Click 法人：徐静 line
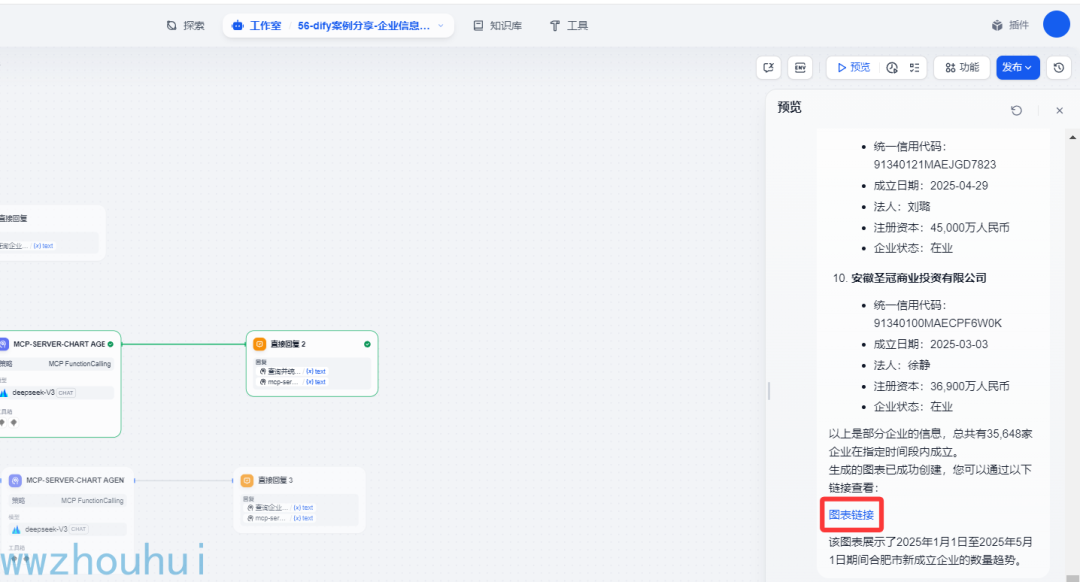This screenshot has width=1080, height=582. coord(902,365)
